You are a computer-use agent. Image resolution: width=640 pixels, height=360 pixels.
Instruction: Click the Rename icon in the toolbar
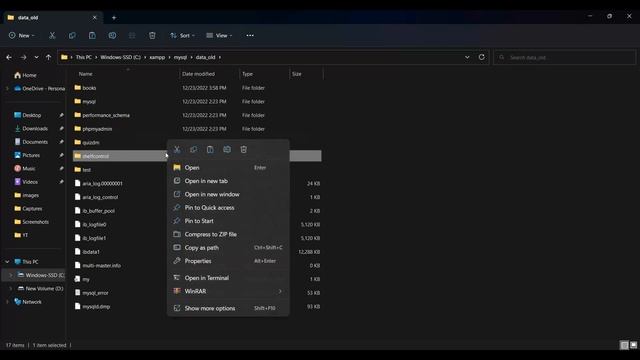pyautogui.click(x=112, y=36)
